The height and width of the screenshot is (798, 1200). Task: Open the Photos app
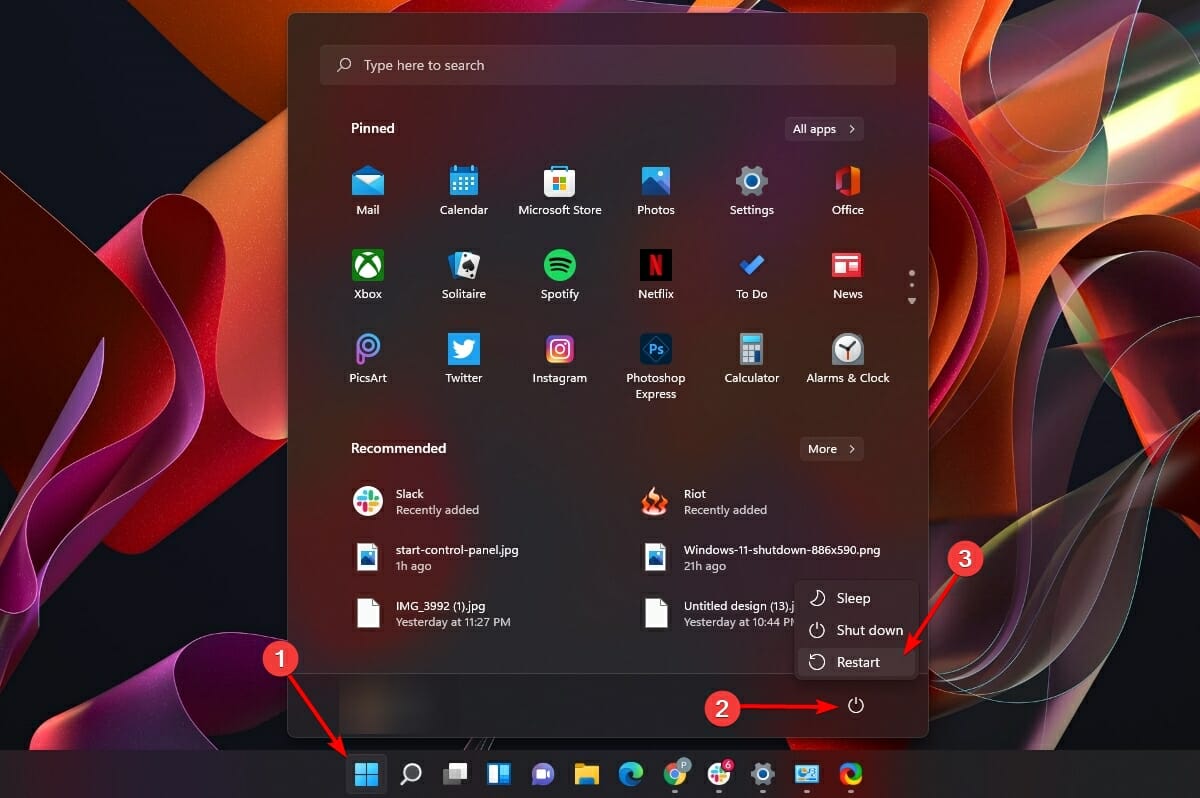click(x=655, y=190)
